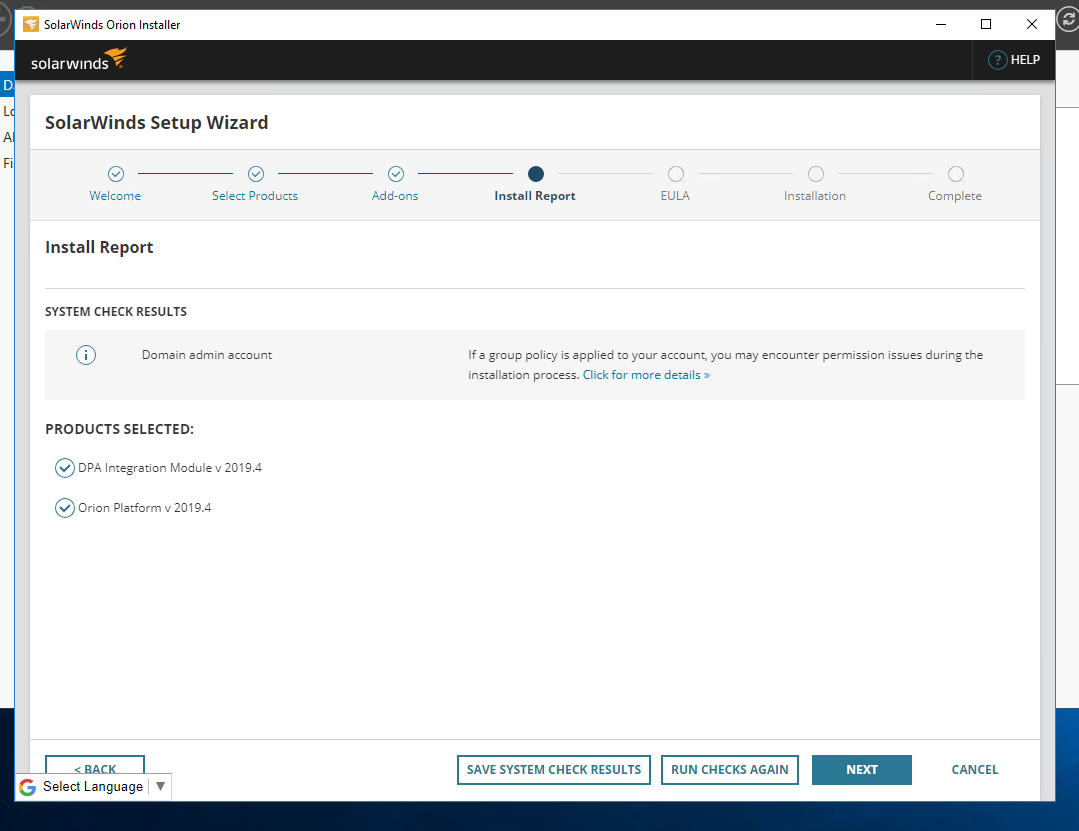Click the Welcome step completed circle

[116, 174]
